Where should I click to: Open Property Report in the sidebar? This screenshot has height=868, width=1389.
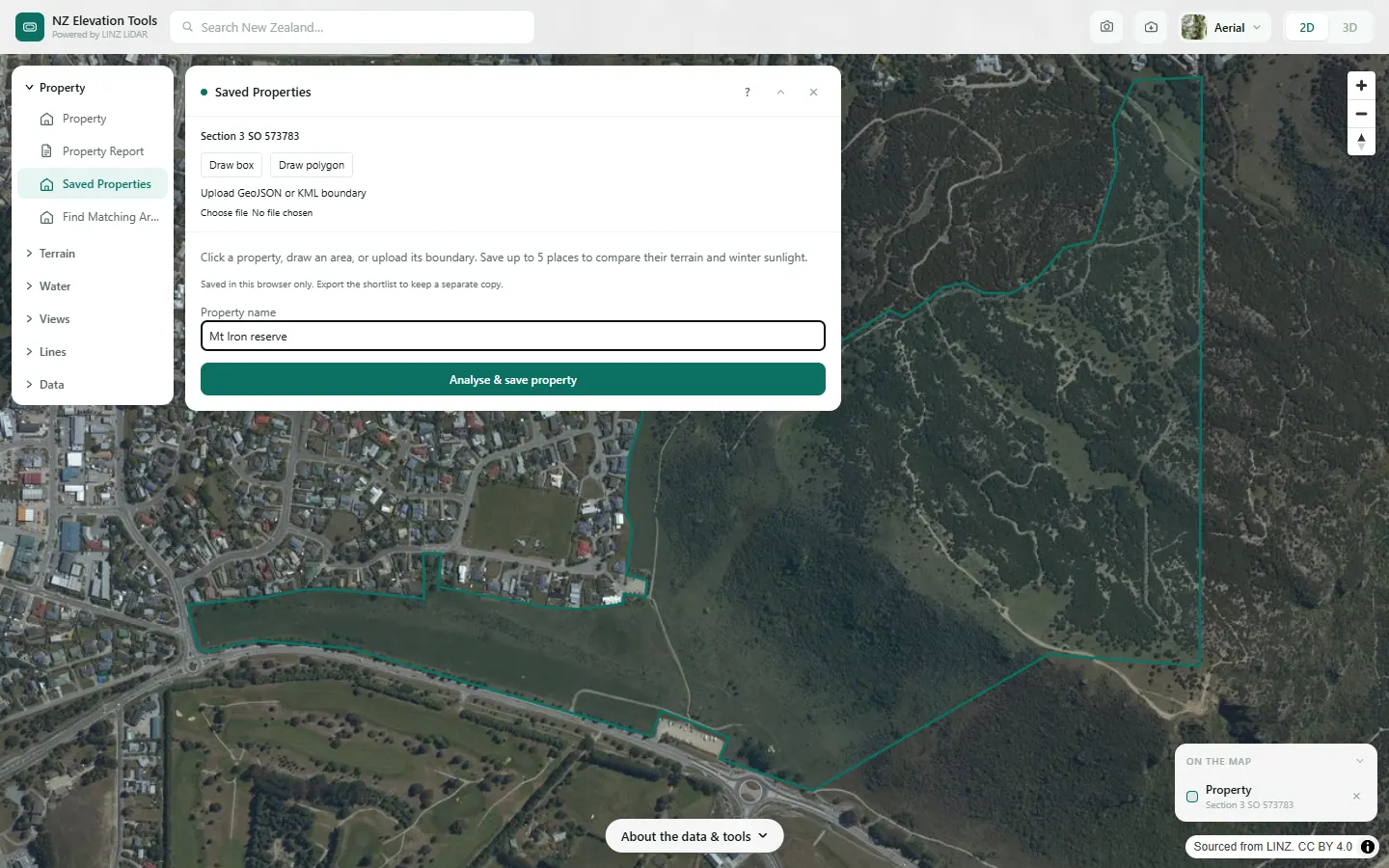(93, 151)
